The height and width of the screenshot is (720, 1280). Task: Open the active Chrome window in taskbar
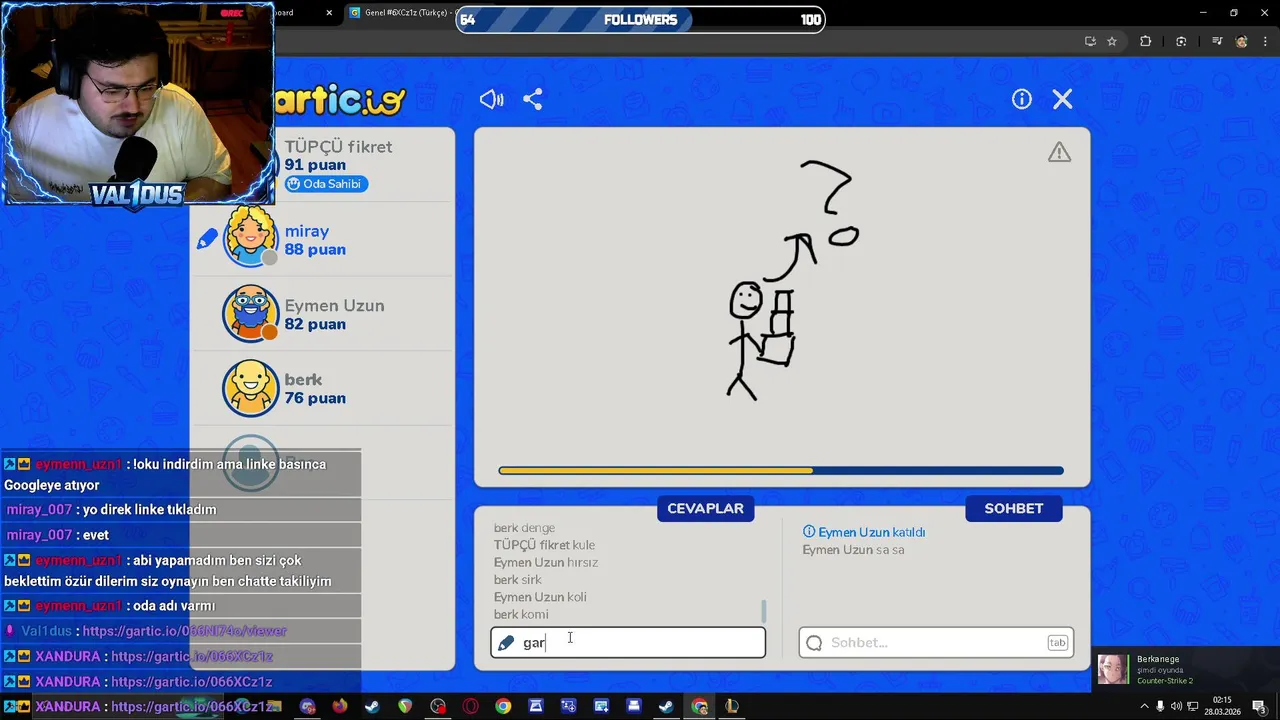tap(699, 706)
